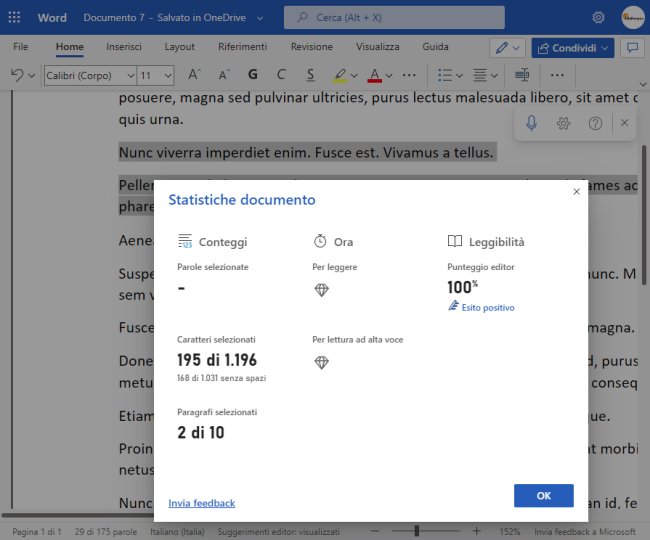
Task: Toggle bold (G) formatting
Action: [x=252, y=75]
